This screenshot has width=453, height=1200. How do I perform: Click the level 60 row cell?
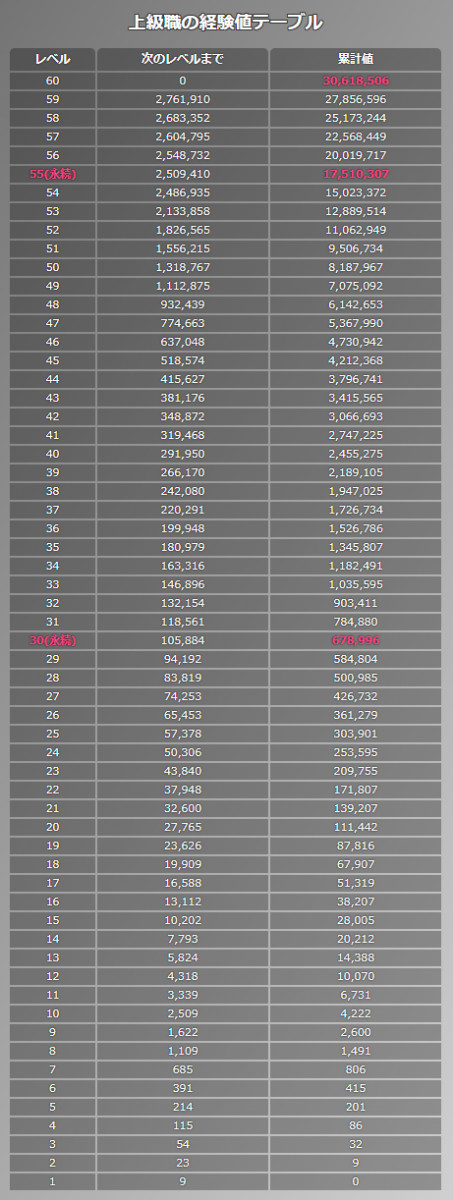coord(53,80)
